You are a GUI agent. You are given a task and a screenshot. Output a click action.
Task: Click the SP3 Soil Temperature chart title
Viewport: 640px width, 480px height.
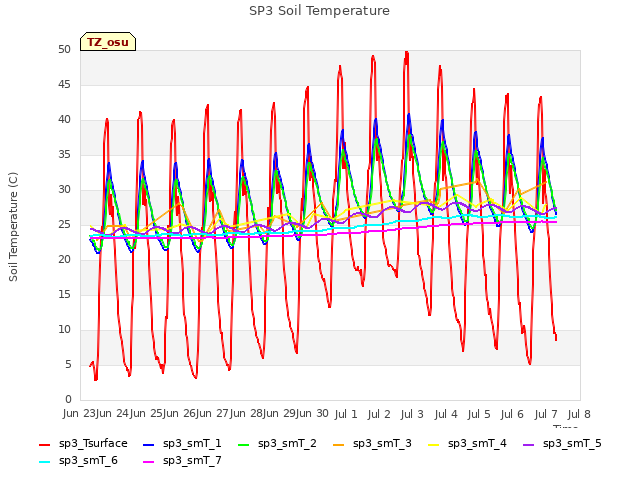(319, 11)
